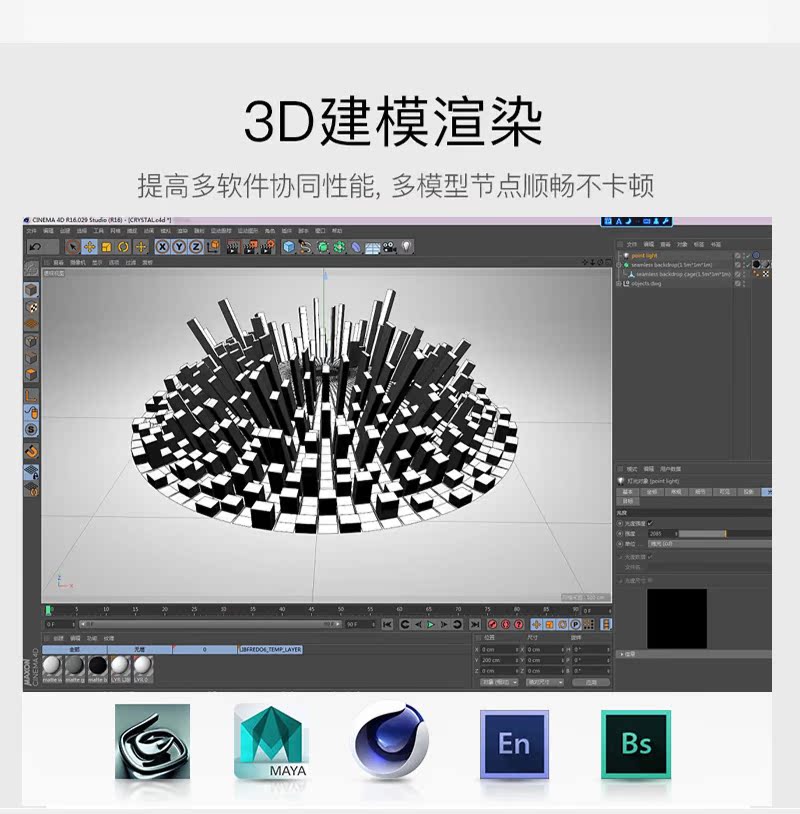Add a Light bulb object

(406, 247)
